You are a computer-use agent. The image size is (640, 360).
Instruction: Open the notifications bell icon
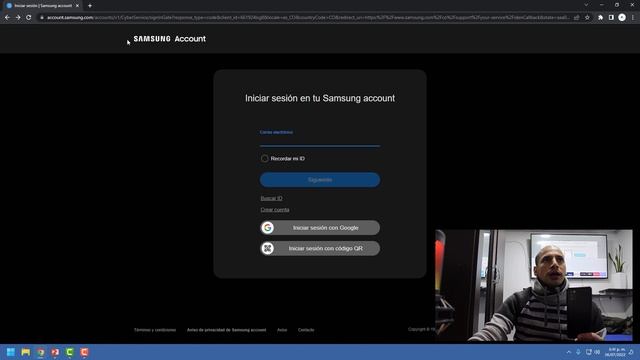[631, 352]
